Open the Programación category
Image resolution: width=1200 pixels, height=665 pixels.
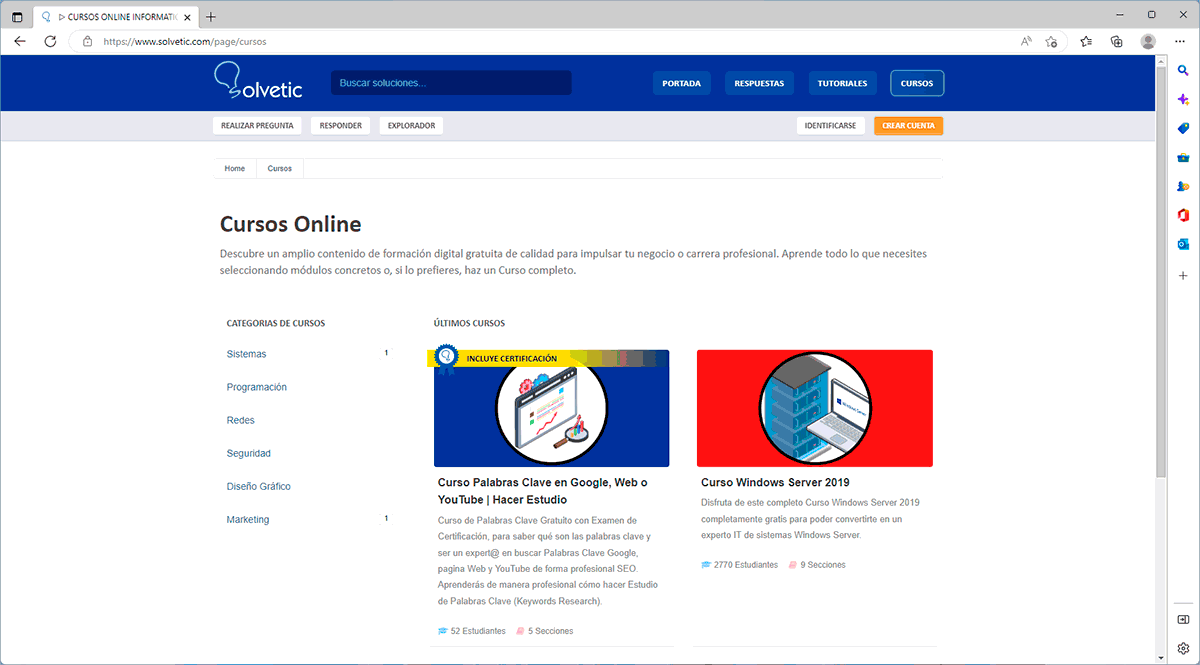click(257, 387)
